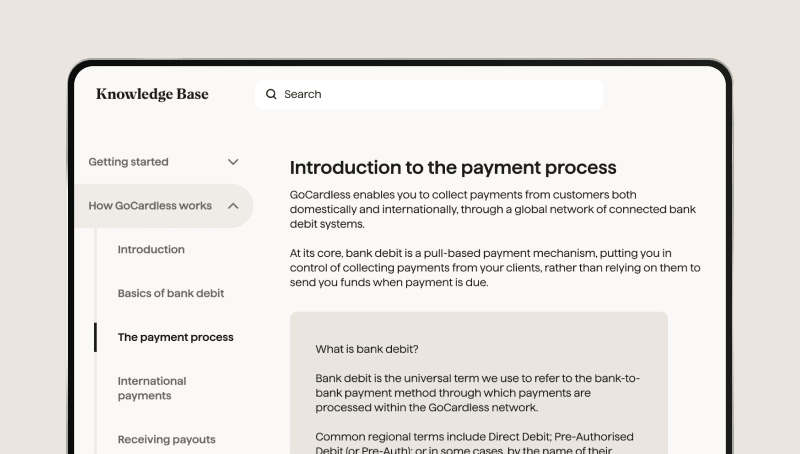The height and width of the screenshot is (454, 800).
Task: Click the paragraph starting GoCardless enables you
Action: click(x=493, y=209)
